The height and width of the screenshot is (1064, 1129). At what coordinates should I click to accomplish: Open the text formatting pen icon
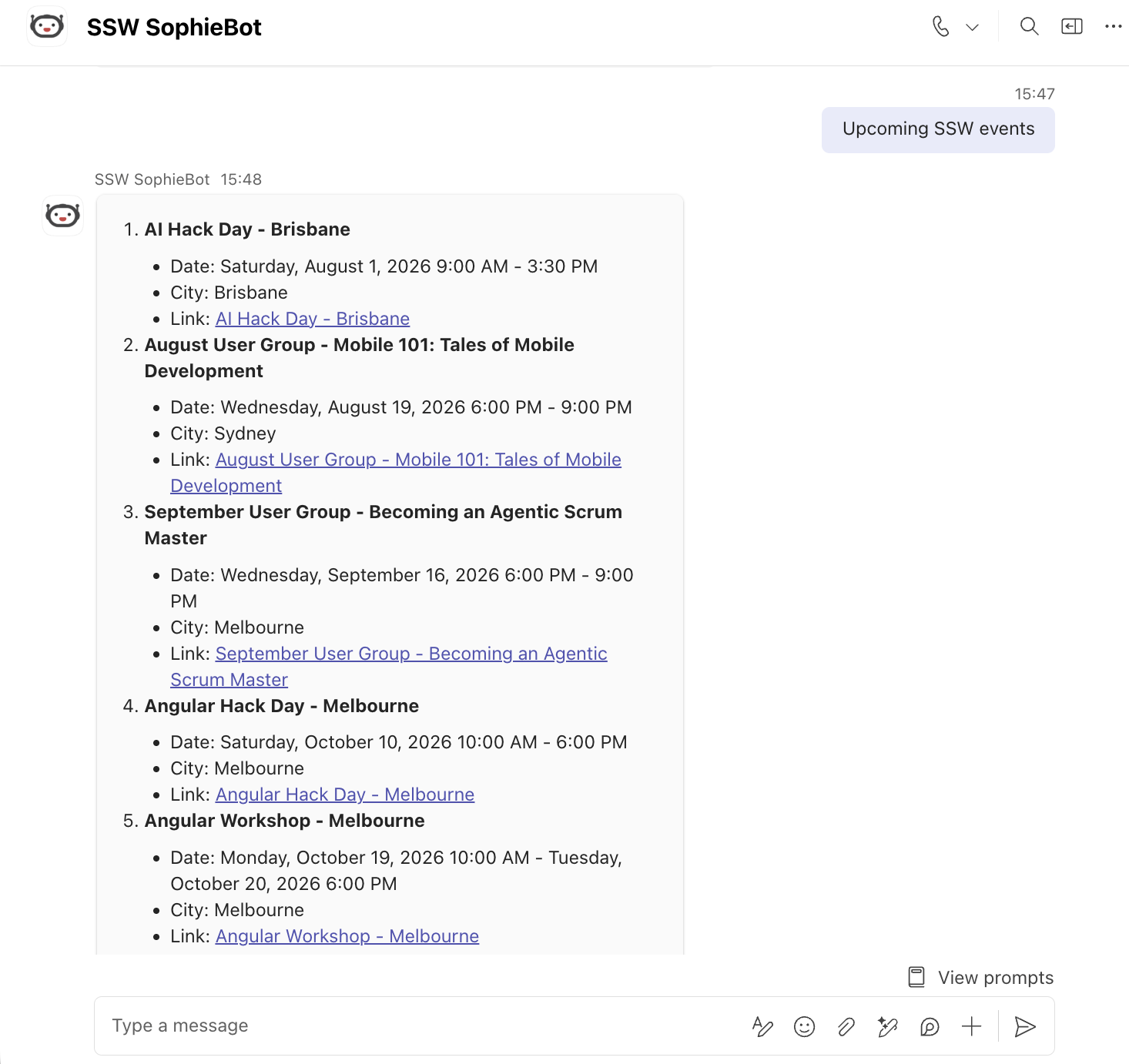(762, 1026)
